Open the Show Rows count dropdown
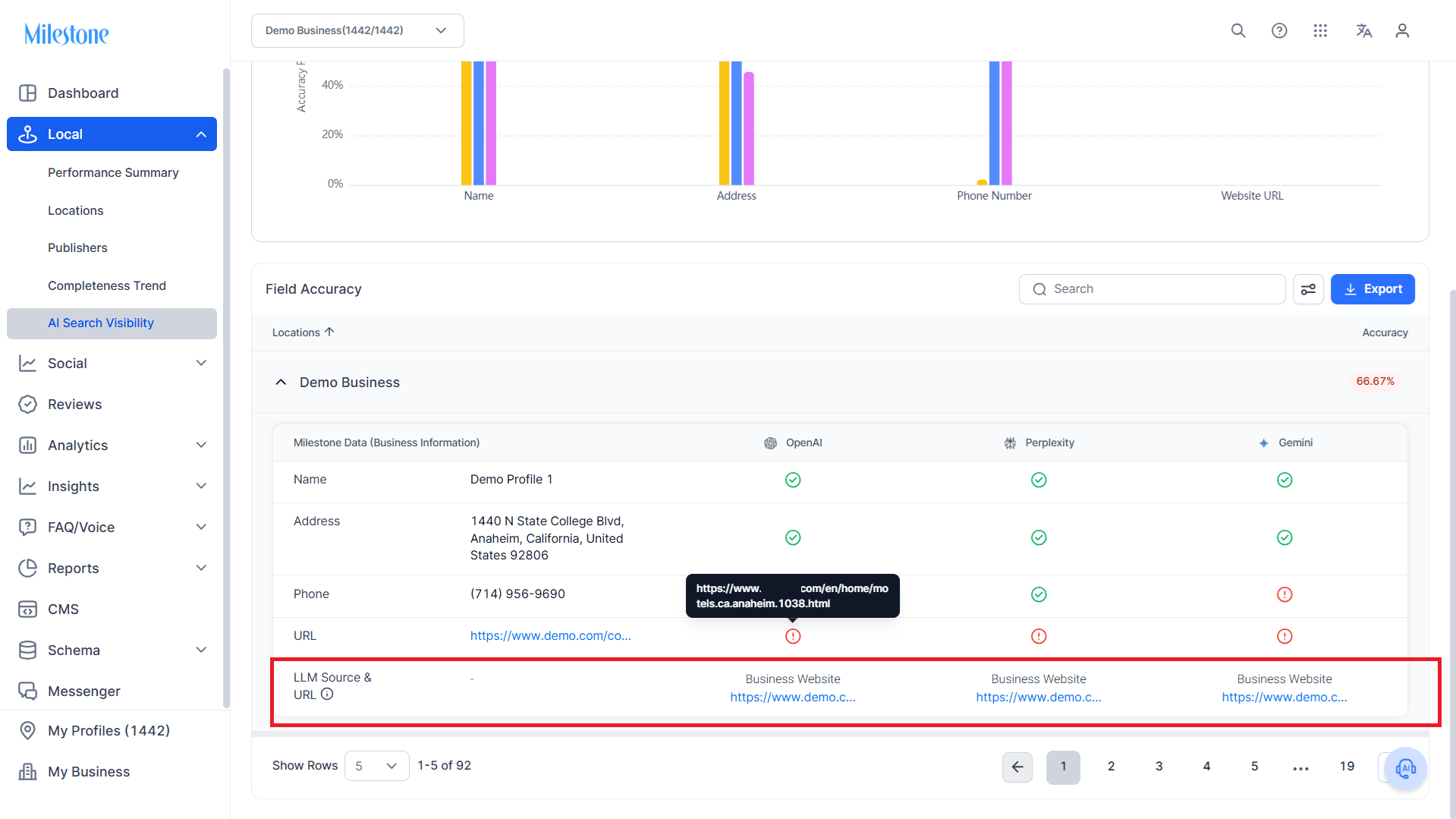The height and width of the screenshot is (819, 1456). tap(376, 766)
